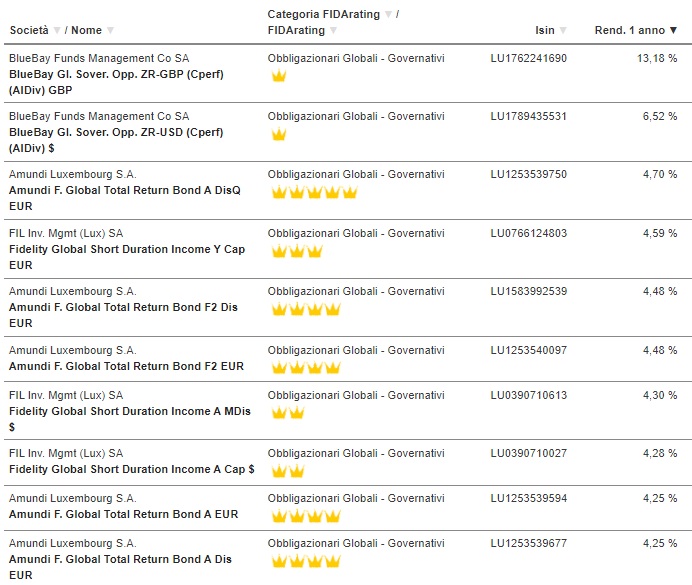Click crown rating of Amundi Bond A EUR
This screenshot has width=692, height=585.
(x=306, y=515)
